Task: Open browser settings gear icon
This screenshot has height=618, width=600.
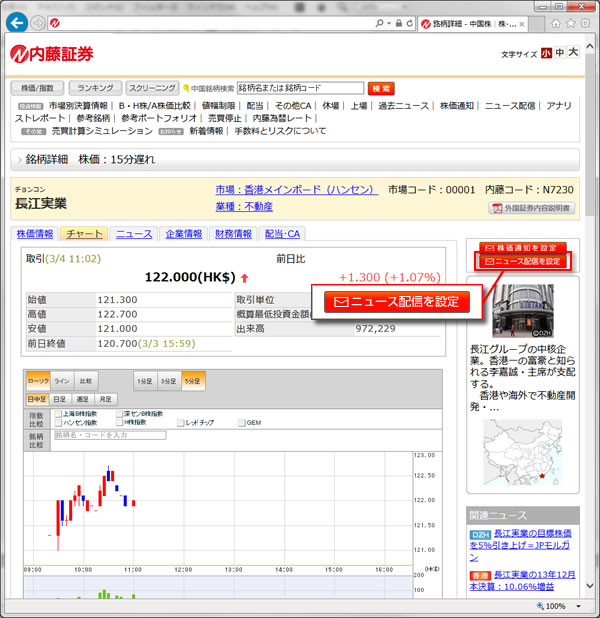Action: [x=585, y=23]
